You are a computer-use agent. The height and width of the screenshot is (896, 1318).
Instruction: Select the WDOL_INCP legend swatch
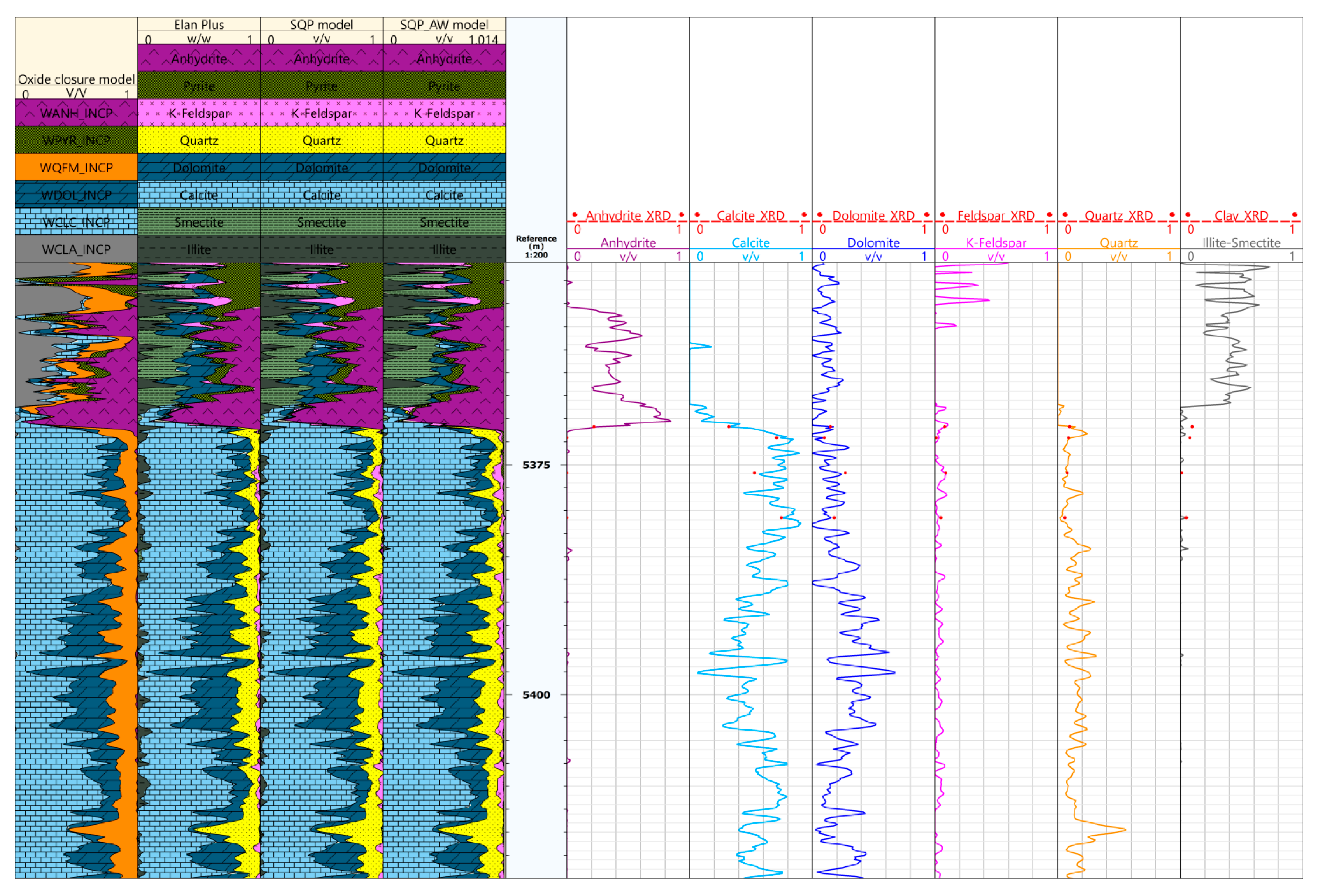tap(76, 195)
